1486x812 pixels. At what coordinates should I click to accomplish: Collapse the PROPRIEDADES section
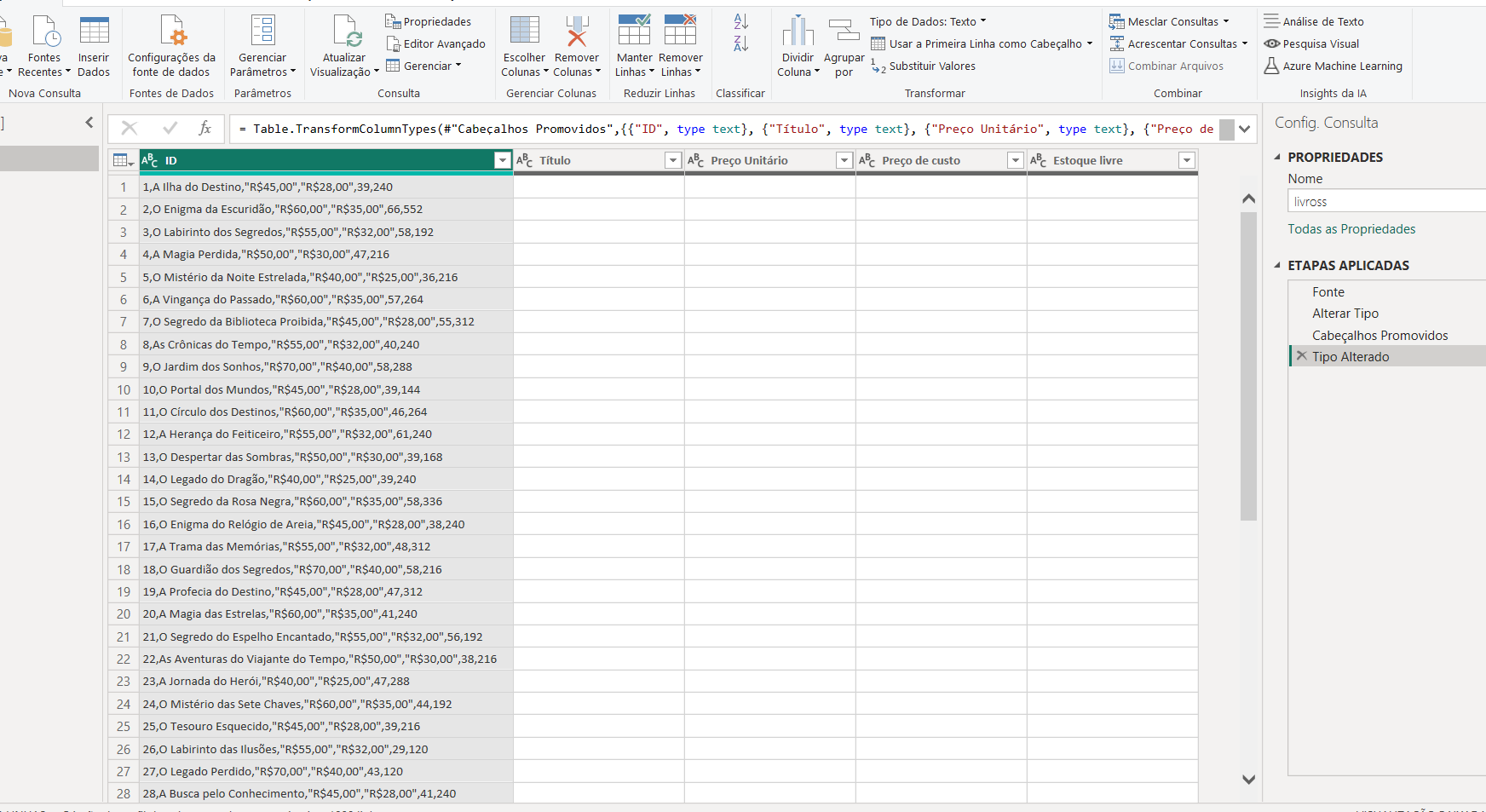tap(1277, 157)
